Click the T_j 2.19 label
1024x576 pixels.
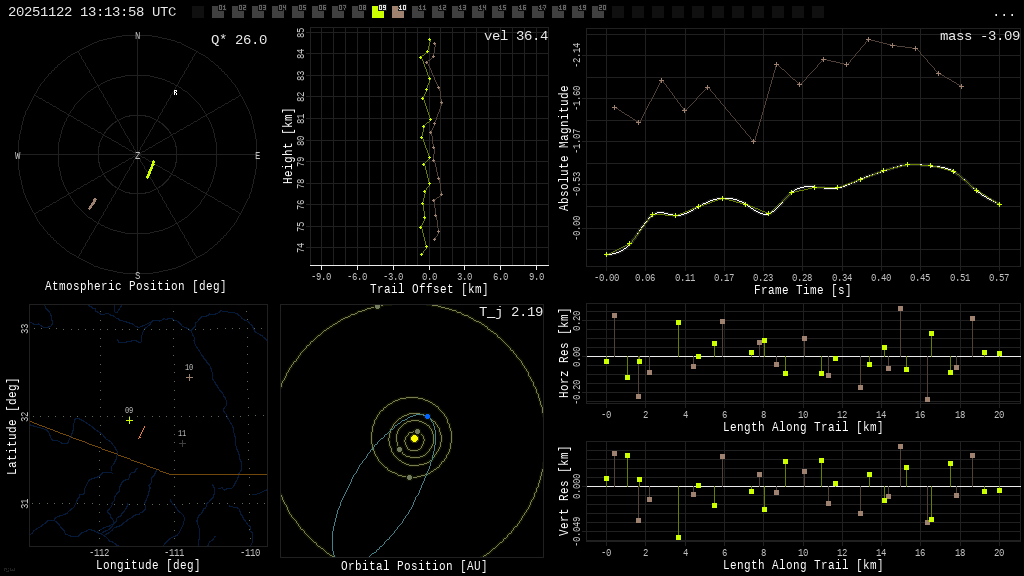point(510,312)
